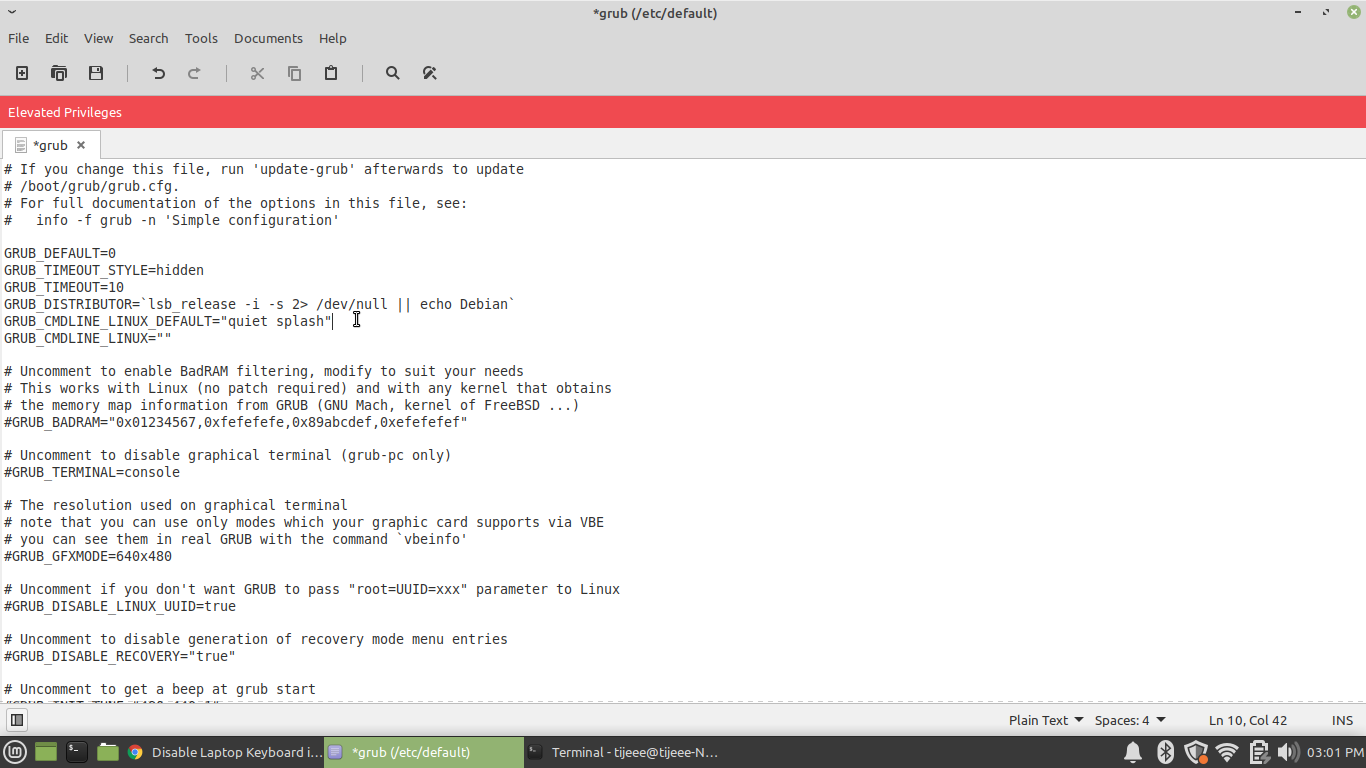Undo the last edit
The image size is (1366, 768).
(157, 72)
